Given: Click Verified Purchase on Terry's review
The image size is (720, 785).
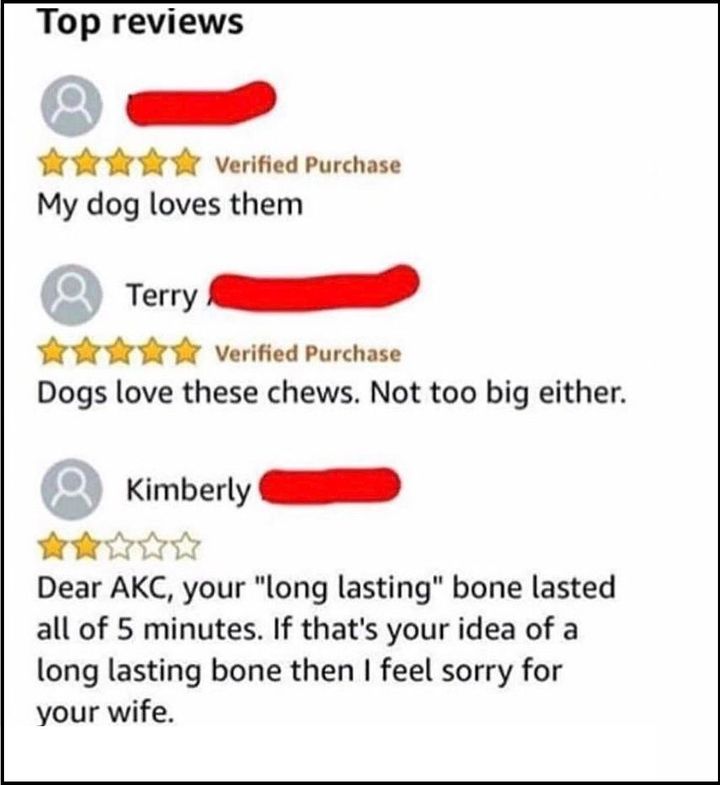Looking at the screenshot, I should (x=308, y=353).
